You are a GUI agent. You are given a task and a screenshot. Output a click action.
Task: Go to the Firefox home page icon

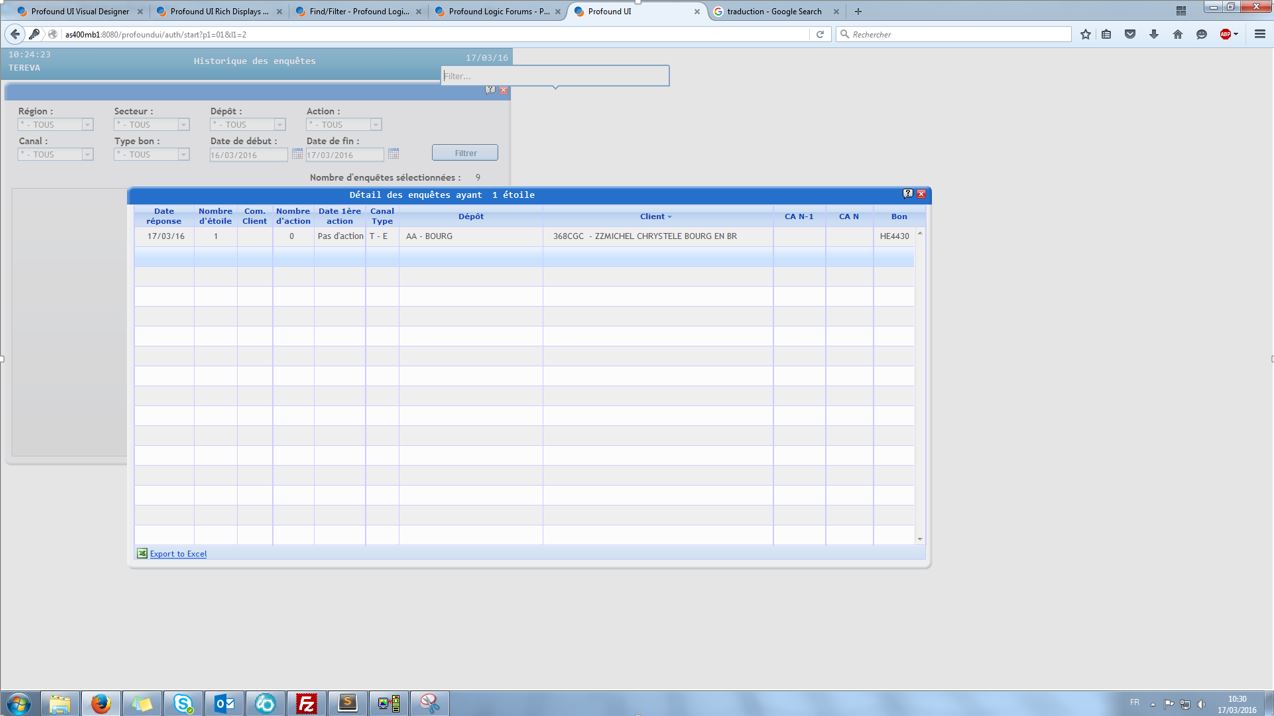click(1178, 34)
